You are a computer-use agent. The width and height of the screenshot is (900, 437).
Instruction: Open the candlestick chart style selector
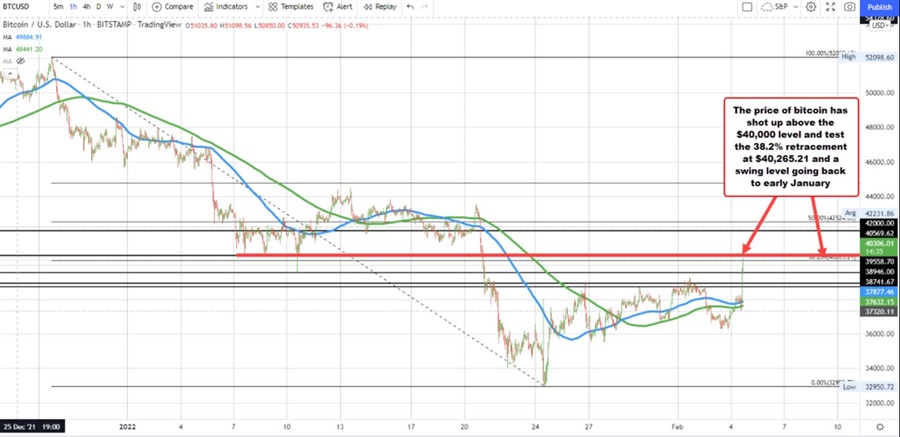pyautogui.click(x=126, y=6)
